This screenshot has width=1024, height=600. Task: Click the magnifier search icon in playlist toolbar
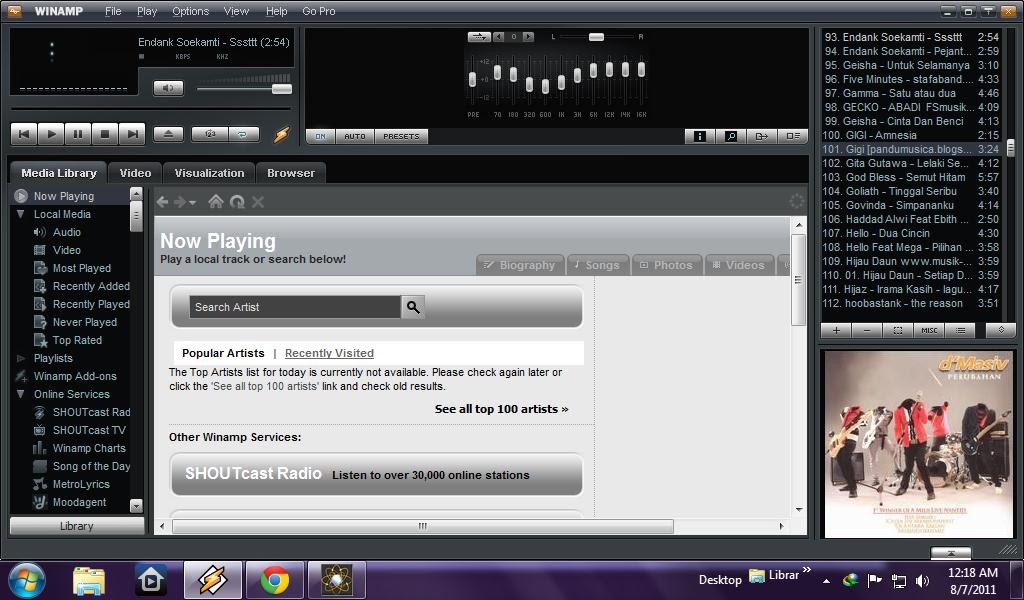point(730,135)
